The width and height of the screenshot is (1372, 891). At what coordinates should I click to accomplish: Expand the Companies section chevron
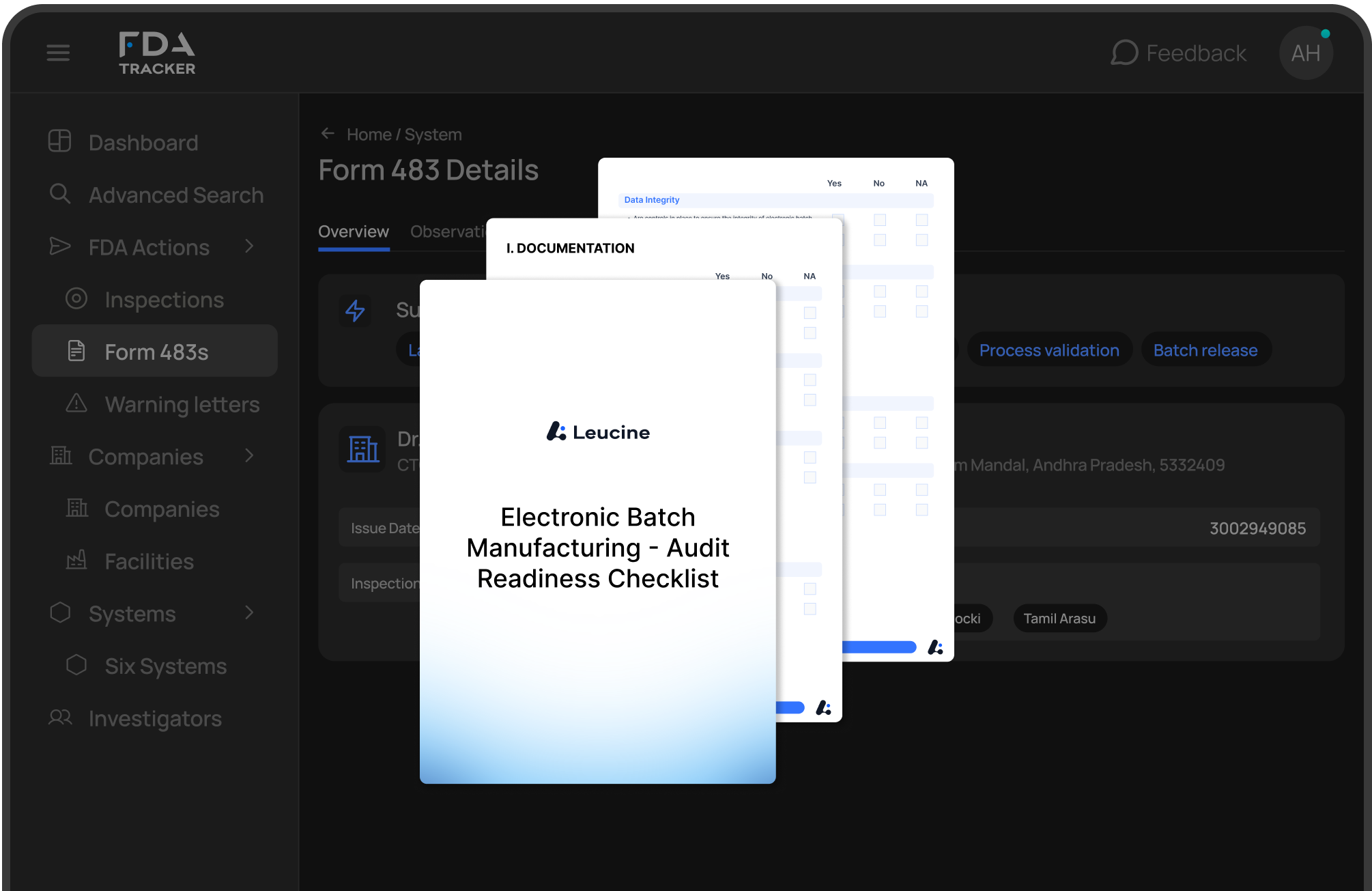[249, 455]
